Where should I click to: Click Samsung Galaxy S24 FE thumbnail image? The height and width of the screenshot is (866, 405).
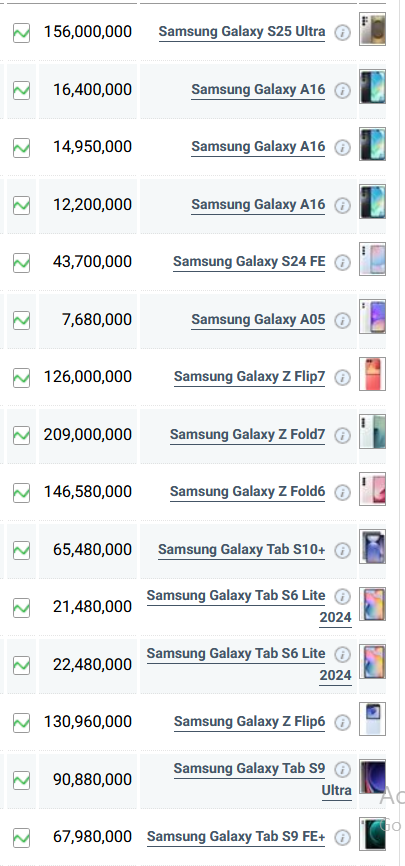372,259
